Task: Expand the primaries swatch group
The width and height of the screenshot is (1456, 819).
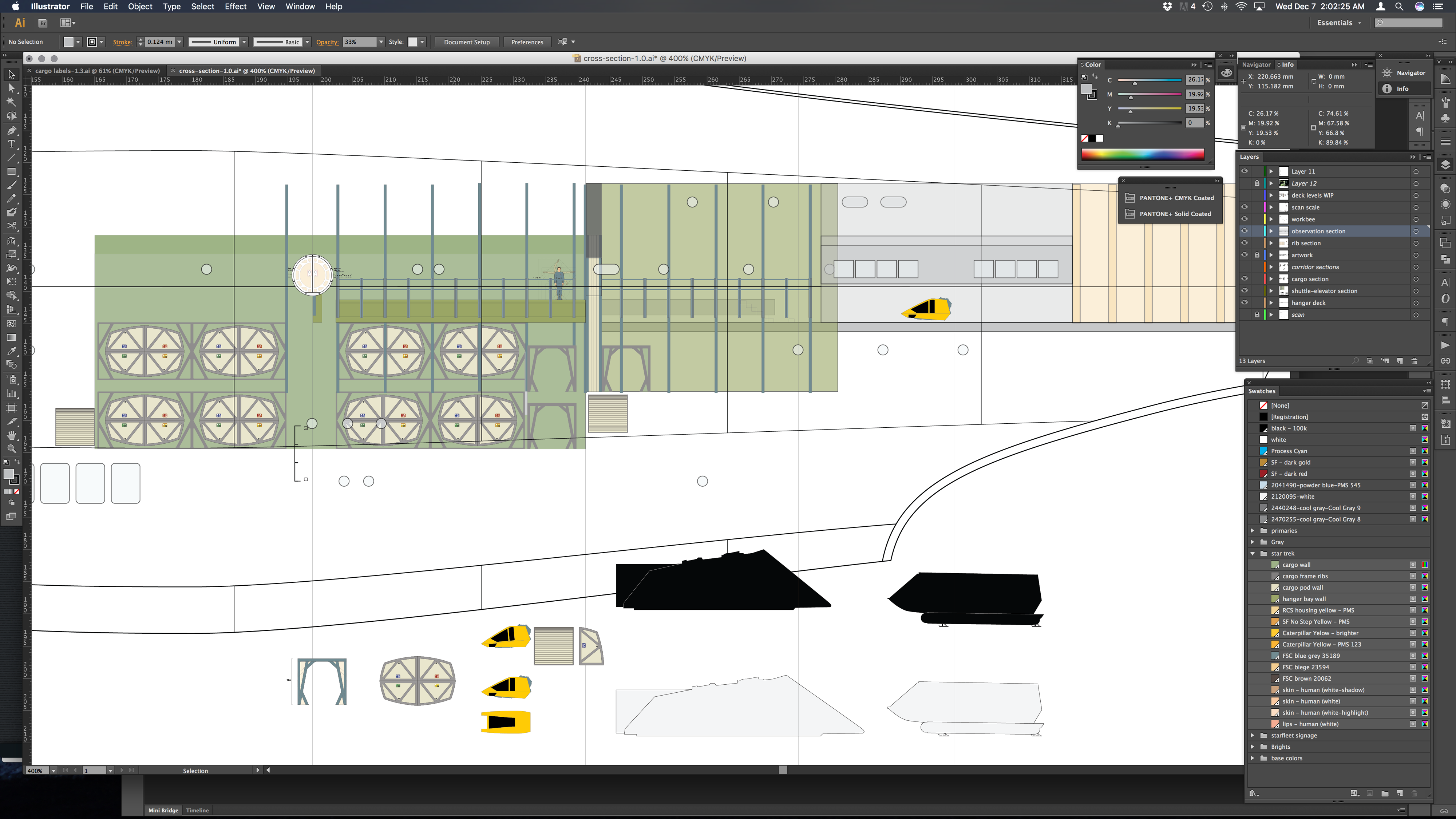Action: (1253, 531)
